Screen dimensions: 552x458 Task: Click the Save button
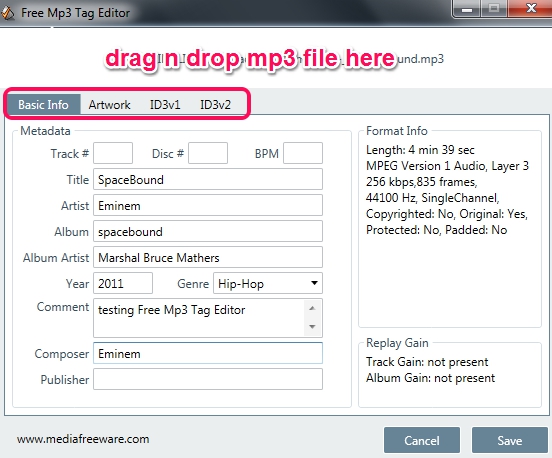509,440
